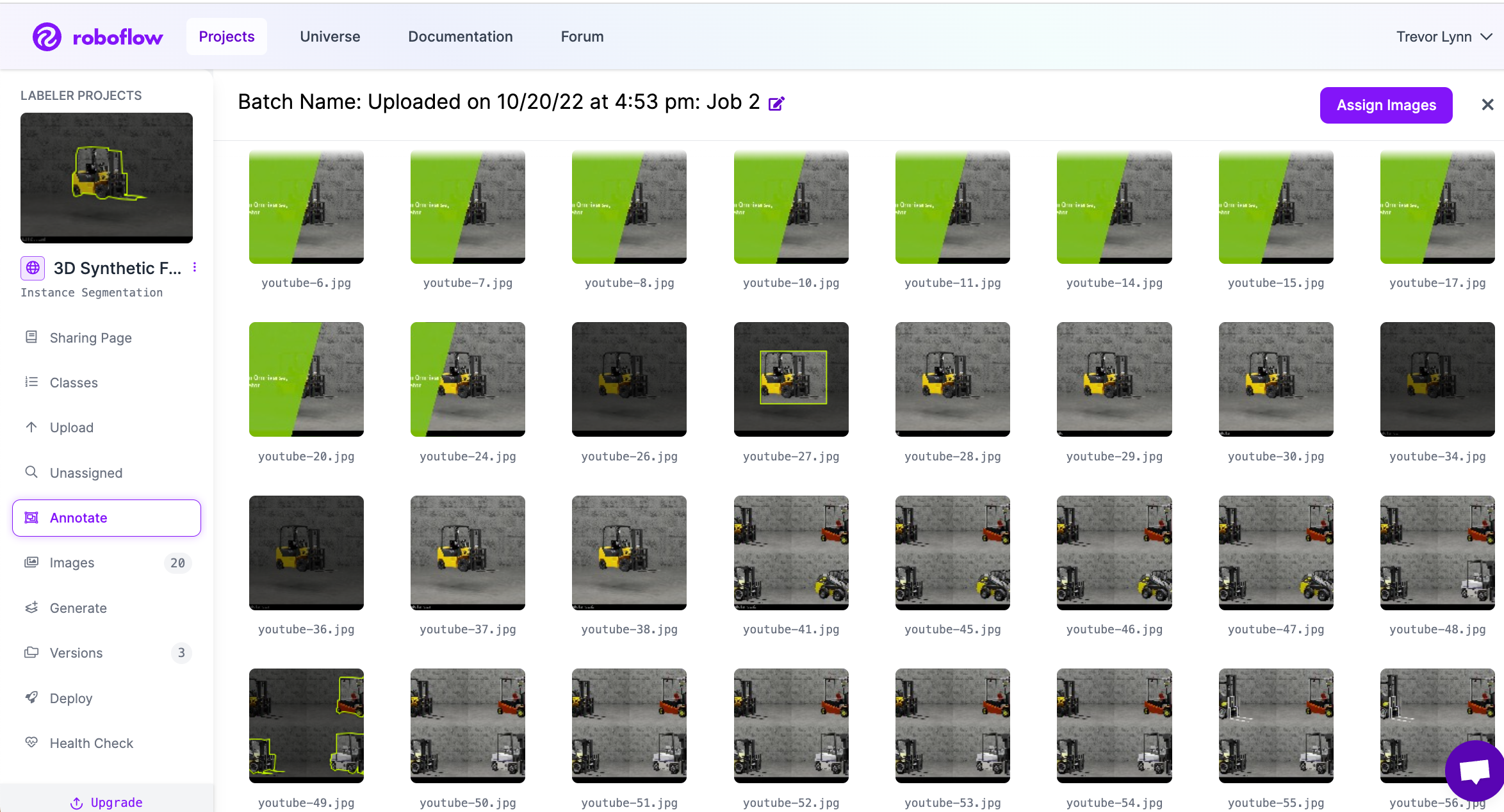Open the Forum page
1504x812 pixels.
click(x=582, y=37)
